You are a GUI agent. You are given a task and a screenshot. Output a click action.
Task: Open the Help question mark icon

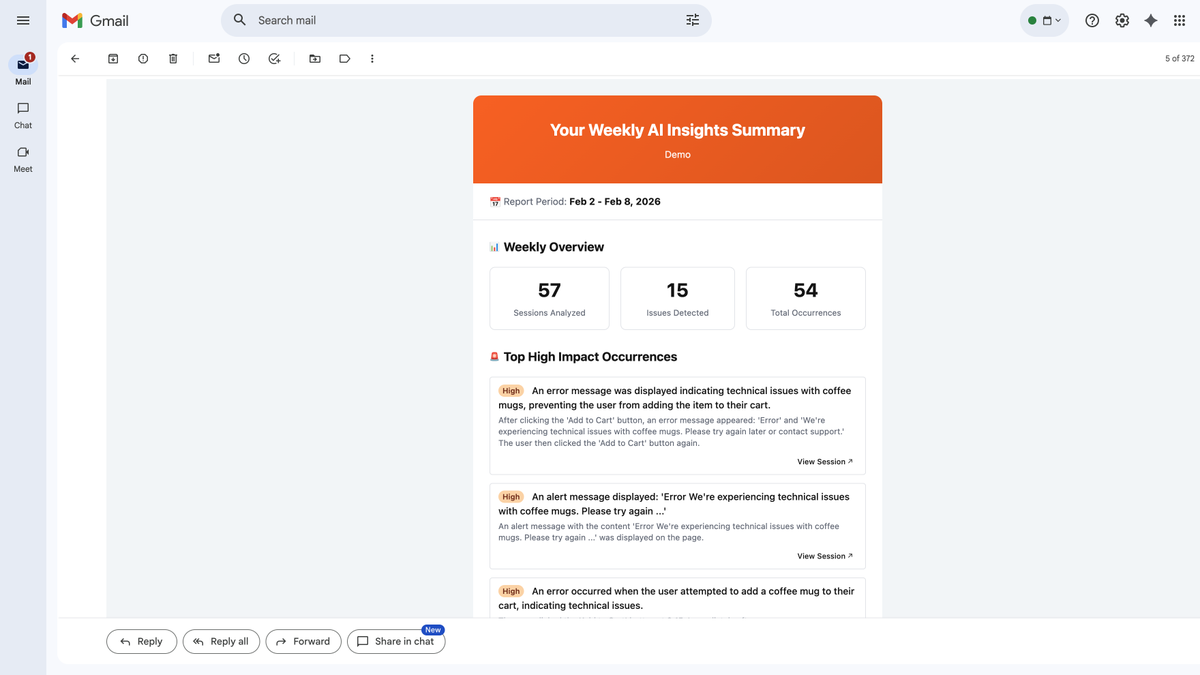point(1092,20)
